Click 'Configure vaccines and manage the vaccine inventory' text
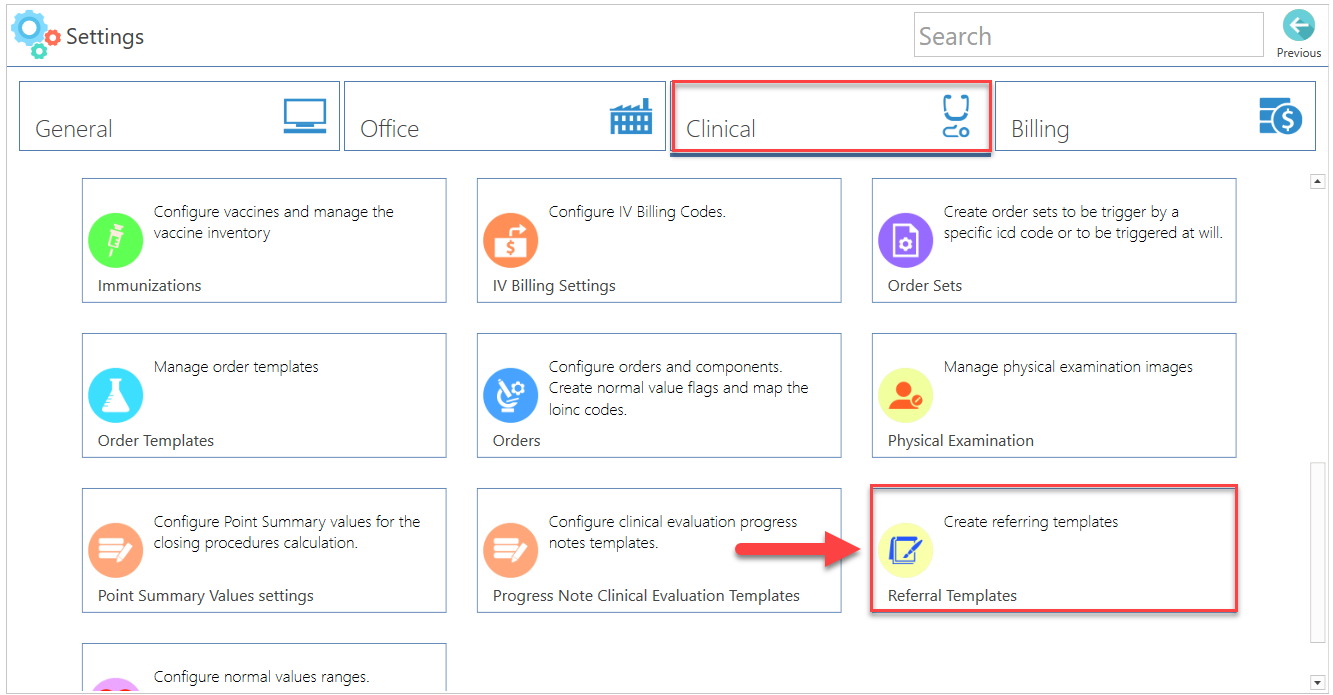1333x695 pixels. pyautogui.click(x=274, y=222)
